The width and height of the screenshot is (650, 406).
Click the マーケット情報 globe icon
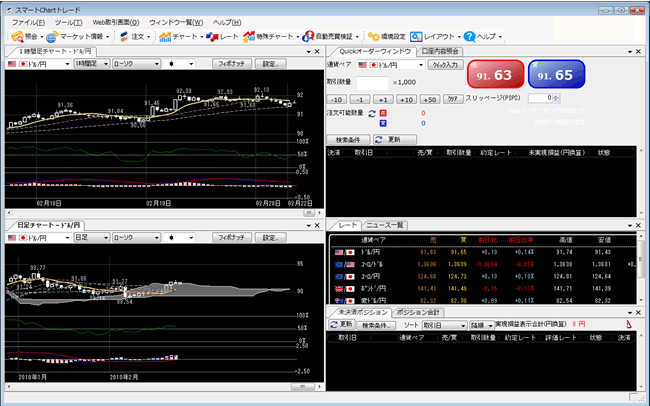click(x=51, y=37)
